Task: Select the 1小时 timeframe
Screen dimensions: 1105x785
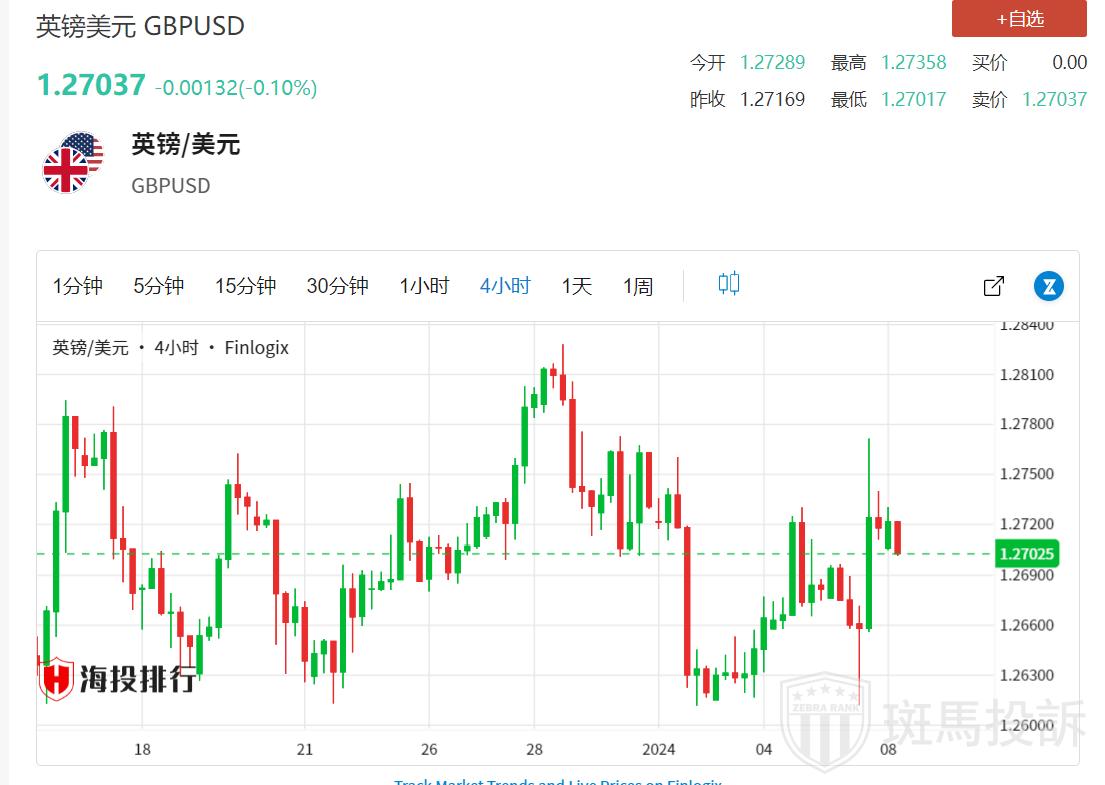Action: pyautogui.click(x=424, y=286)
